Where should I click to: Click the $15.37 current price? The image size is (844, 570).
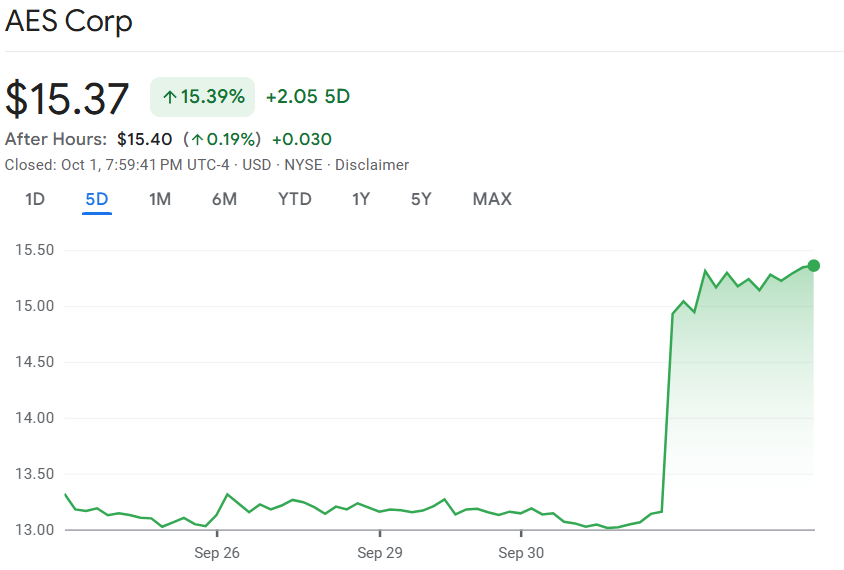pyautogui.click(x=68, y=98)
